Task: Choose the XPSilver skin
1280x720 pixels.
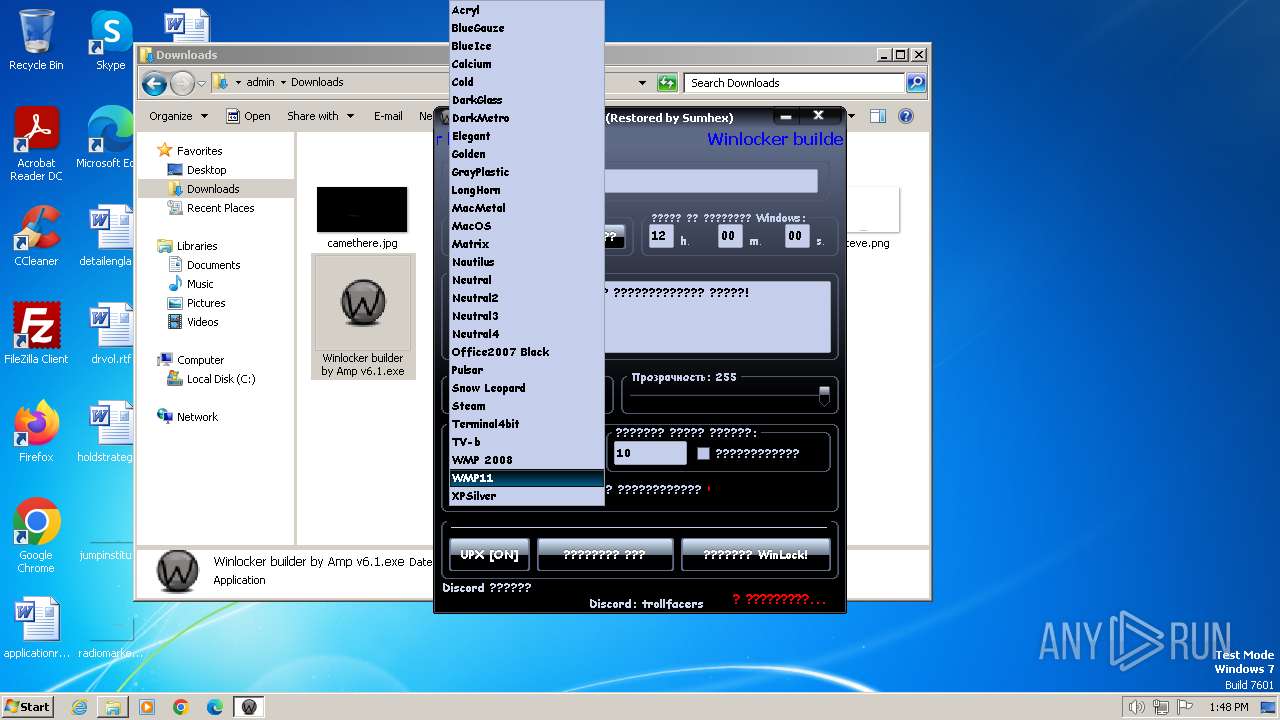Action: [x=527, y=496]
